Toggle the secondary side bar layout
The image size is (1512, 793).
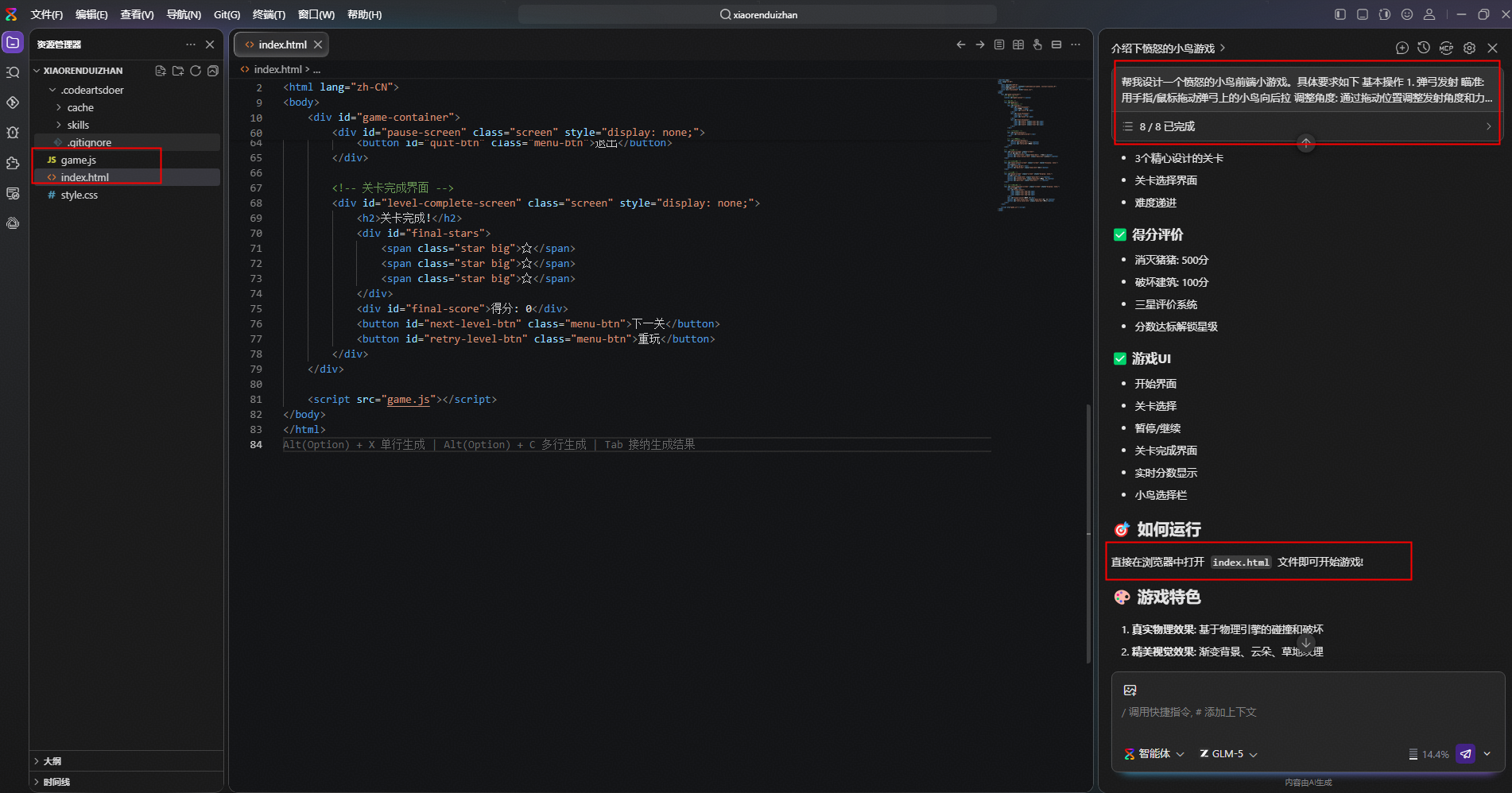pyautogui.click(x=1385, y=14)
